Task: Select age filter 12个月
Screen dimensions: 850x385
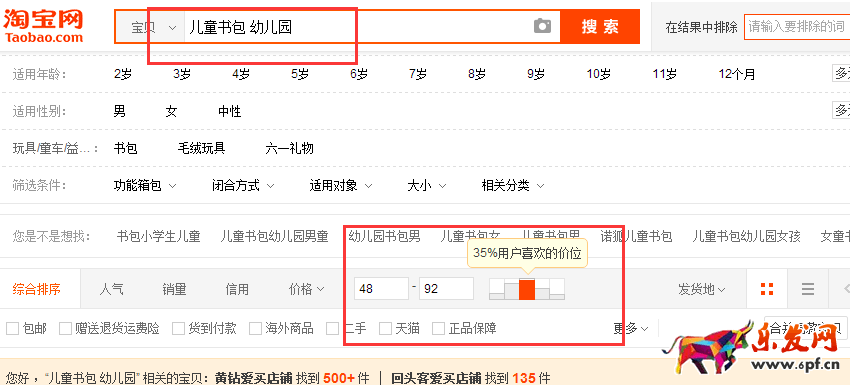Action: pos(737,74)
